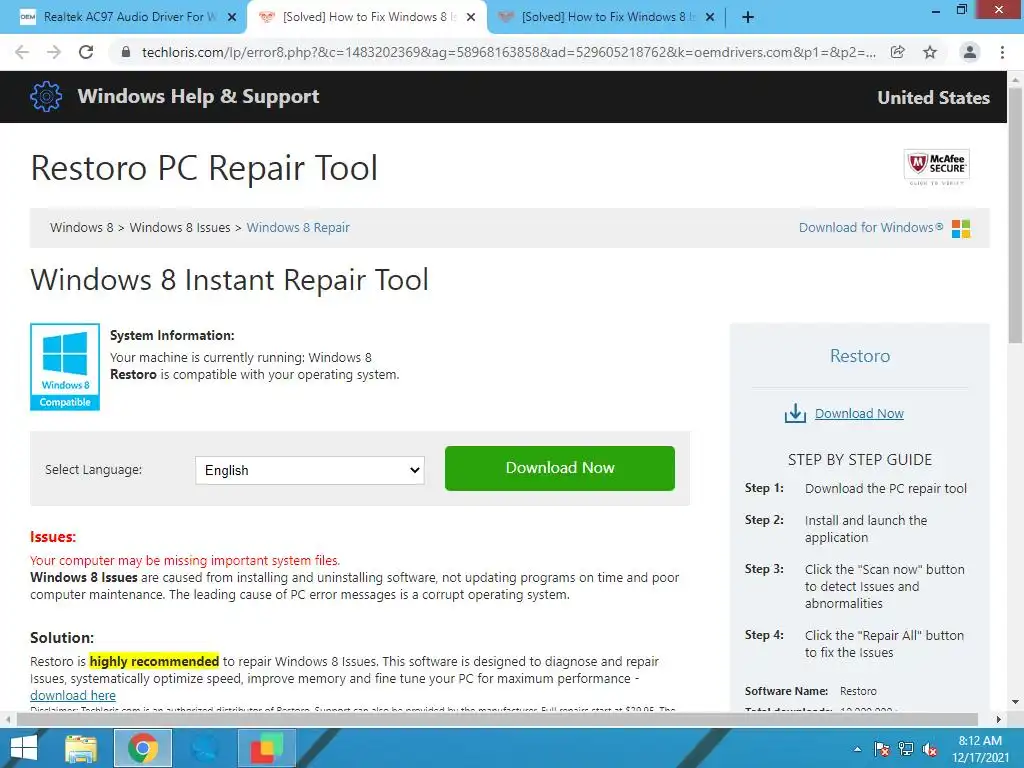
Task: Close the Realtek AC97 Audio Driver tab
Action: (x=232, y=18)
